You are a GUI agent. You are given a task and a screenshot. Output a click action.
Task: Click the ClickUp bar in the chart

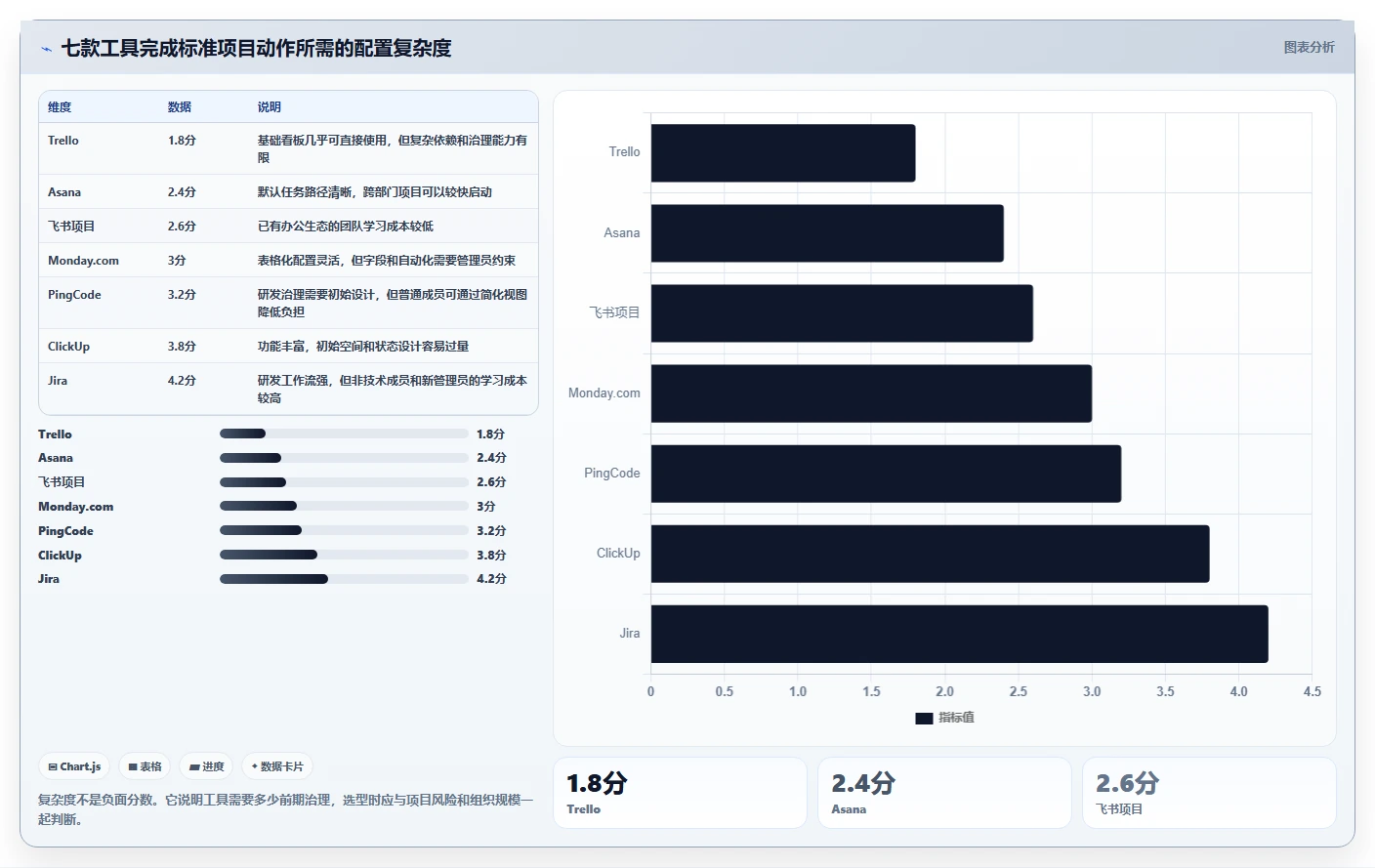(930, 554)
